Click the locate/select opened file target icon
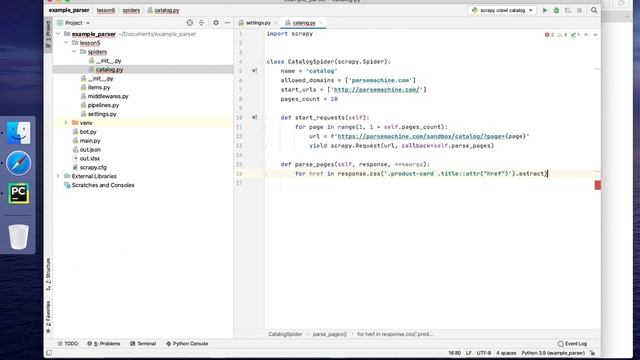 (x=190, y=23)
